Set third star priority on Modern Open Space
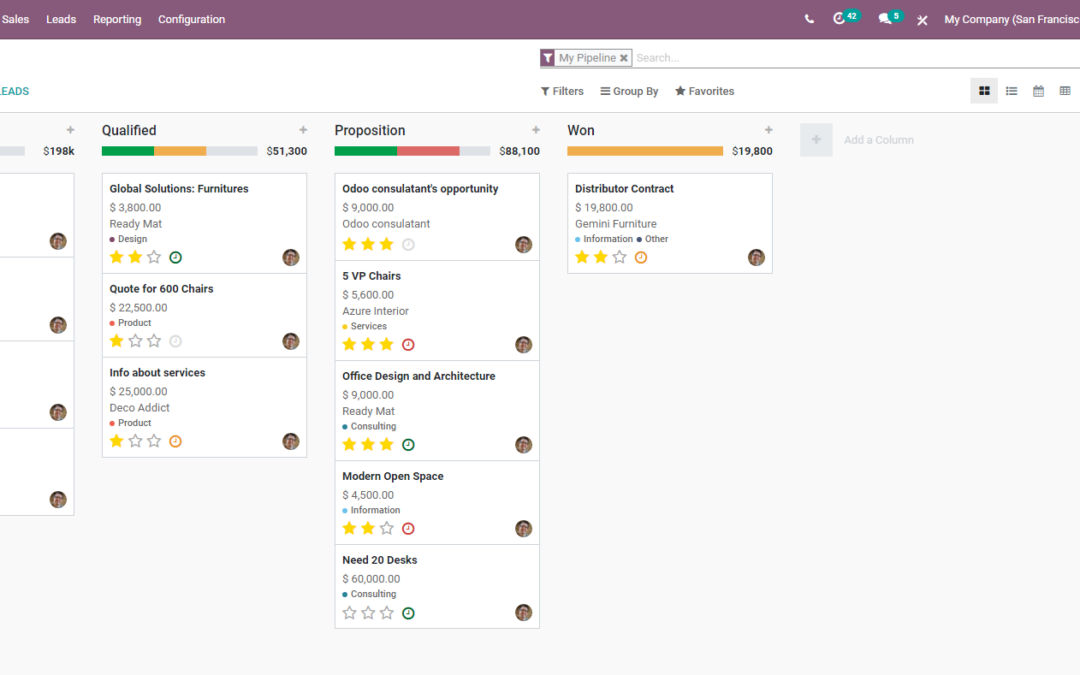This screenshot has width=1080, height=675. (387, 528)
